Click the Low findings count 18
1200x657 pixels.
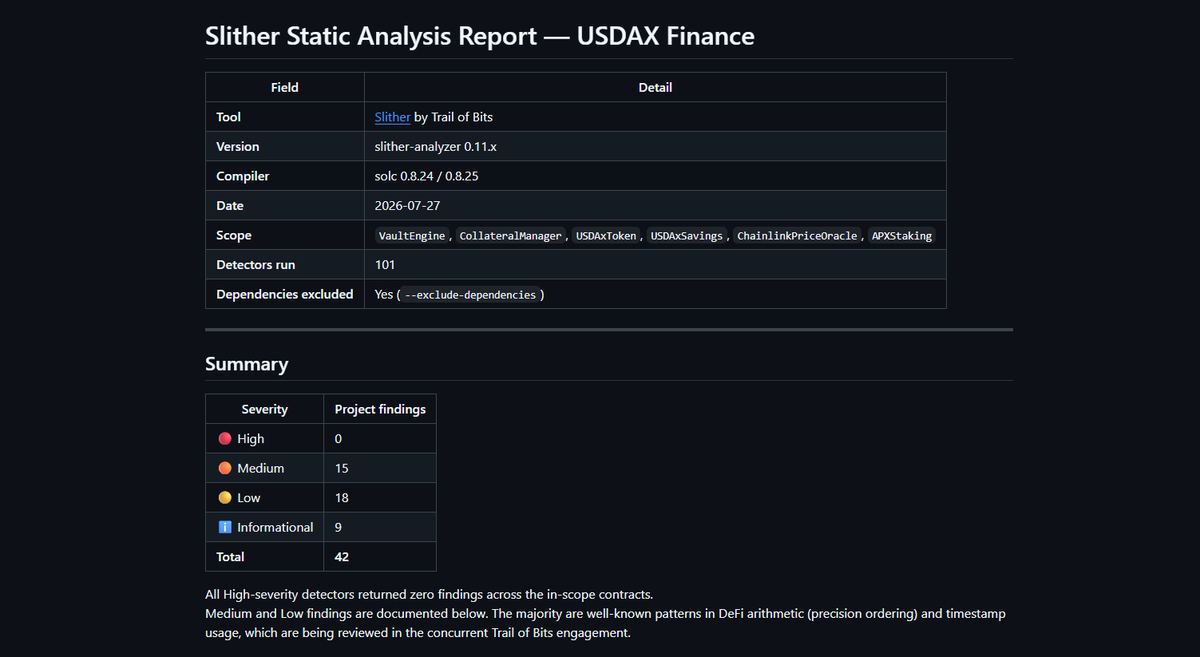point(342,497)
